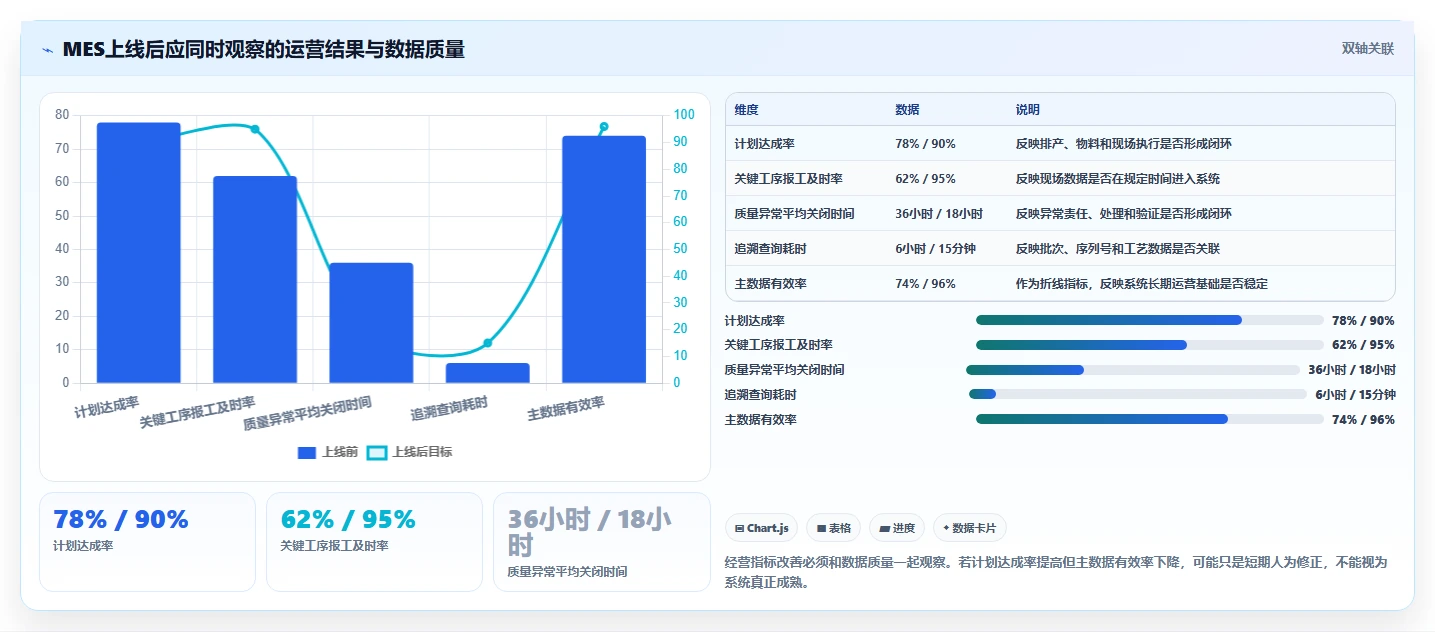Click the table cell 74% / 96%

tap(925, 284)
